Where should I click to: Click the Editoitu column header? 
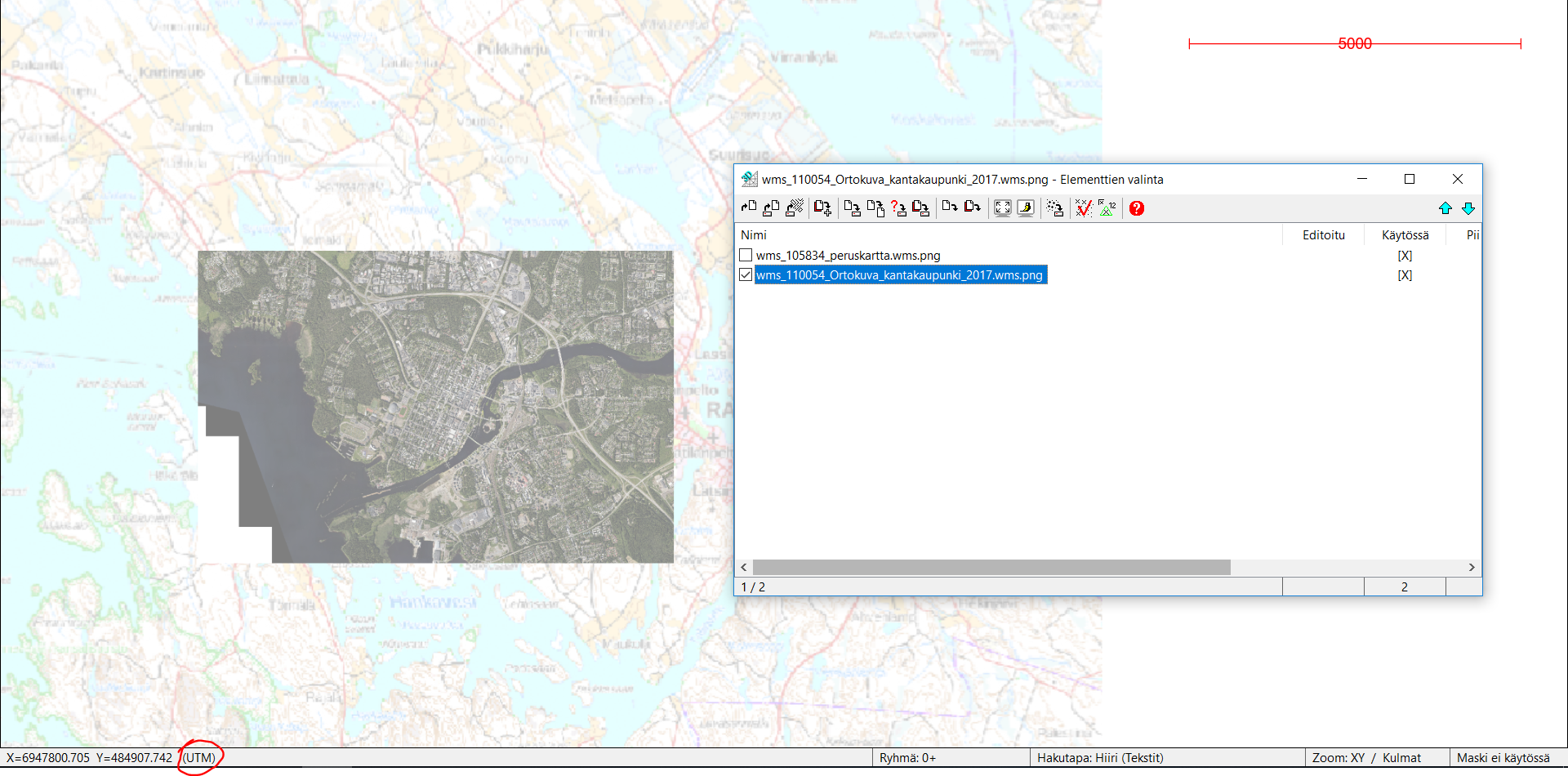click(x=1323, y=235)
